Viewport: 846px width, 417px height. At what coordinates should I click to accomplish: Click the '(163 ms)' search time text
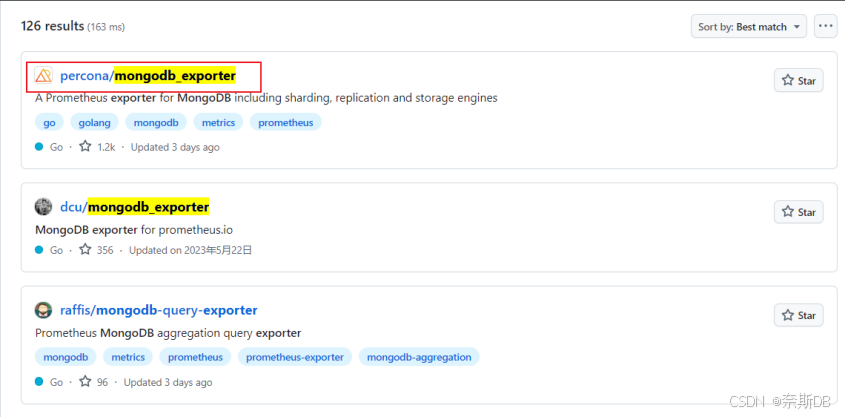click(x=106, y=27)
